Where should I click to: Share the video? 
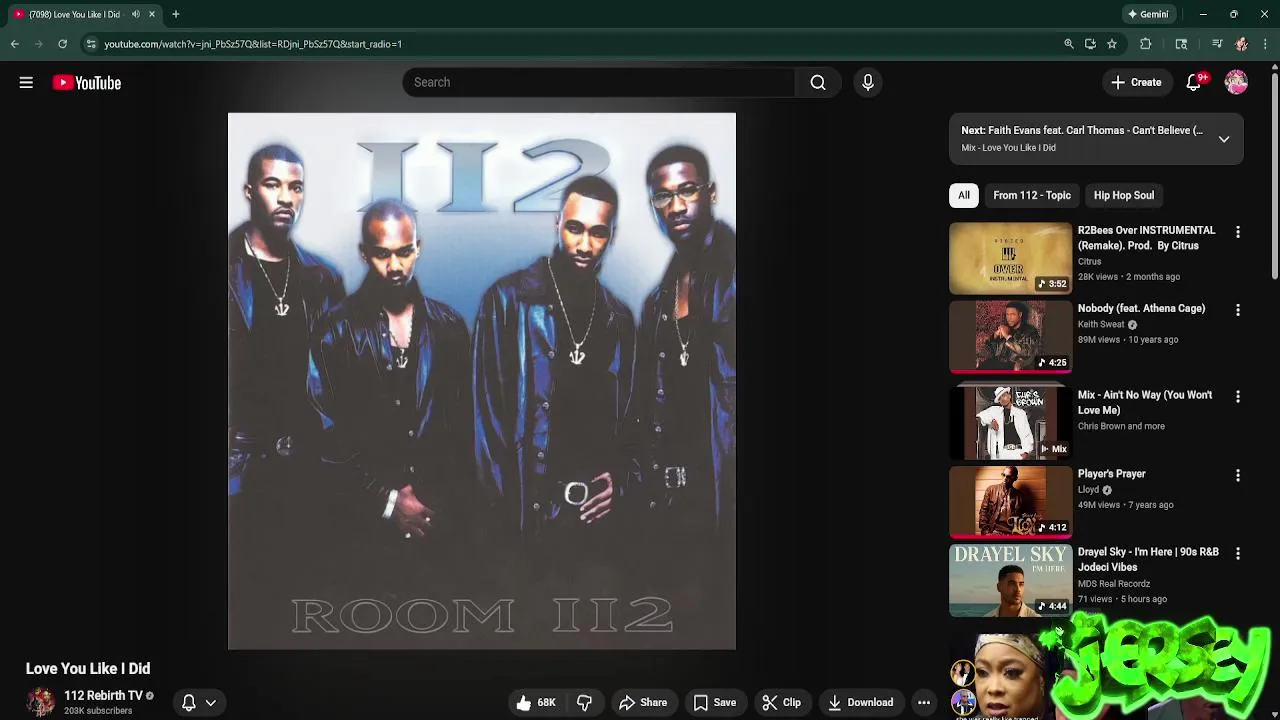(x=643, y=702)
